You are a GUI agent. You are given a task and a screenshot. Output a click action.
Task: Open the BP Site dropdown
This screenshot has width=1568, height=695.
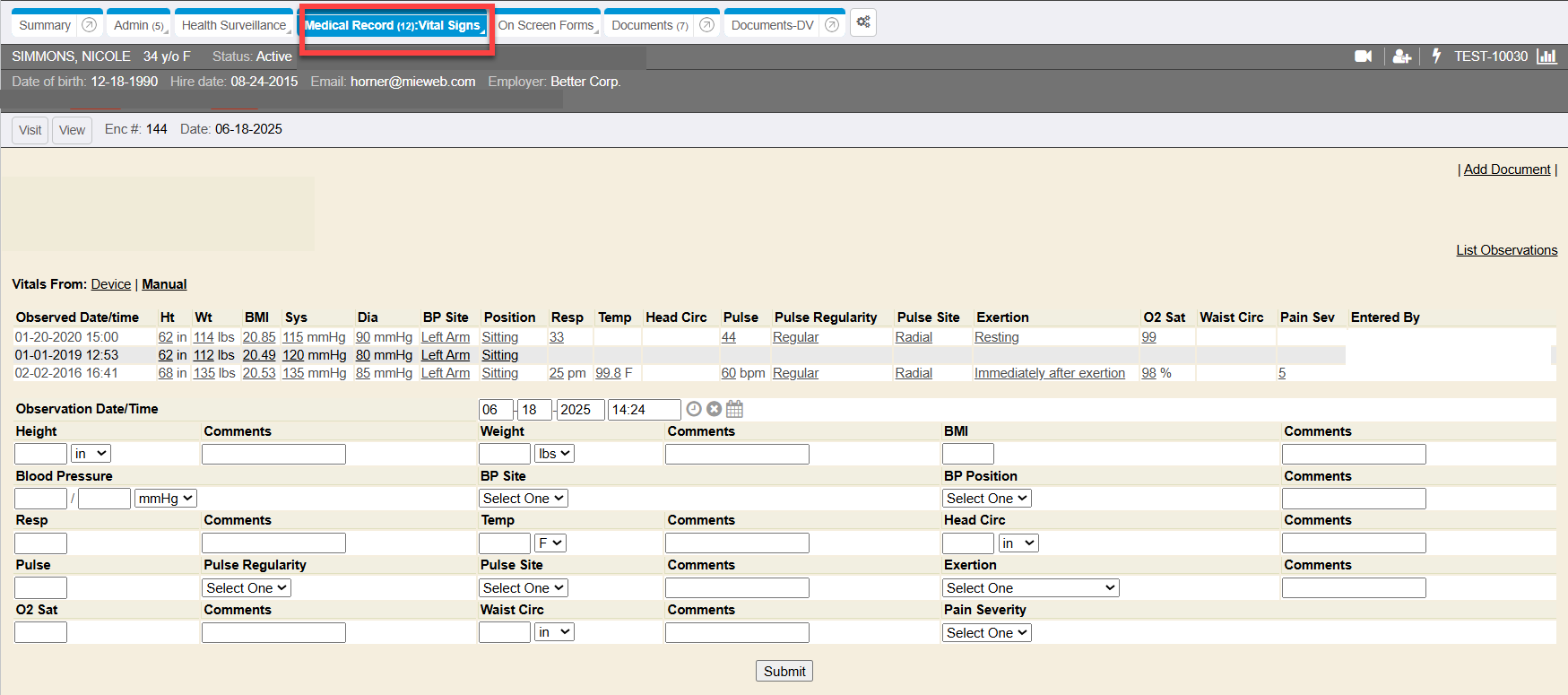click(524, 499)
